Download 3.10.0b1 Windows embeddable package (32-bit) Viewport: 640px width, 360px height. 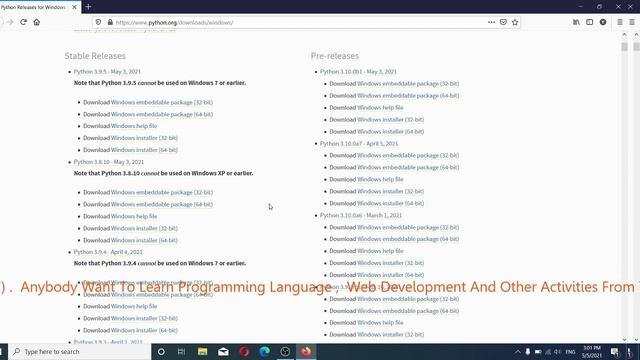coord(408,84)
